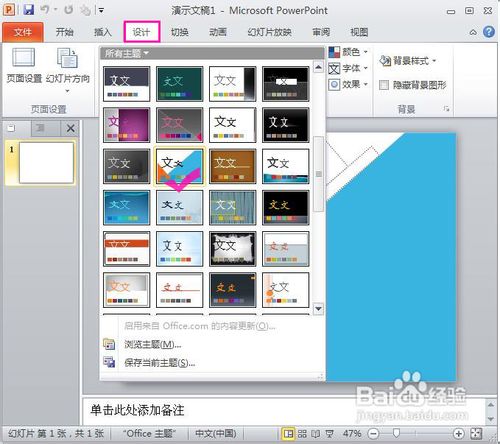Open the 幻灯片方向 (Slide Orientation) dropdown
Viewport: 500px width, 444px height.
click(68, 71)
